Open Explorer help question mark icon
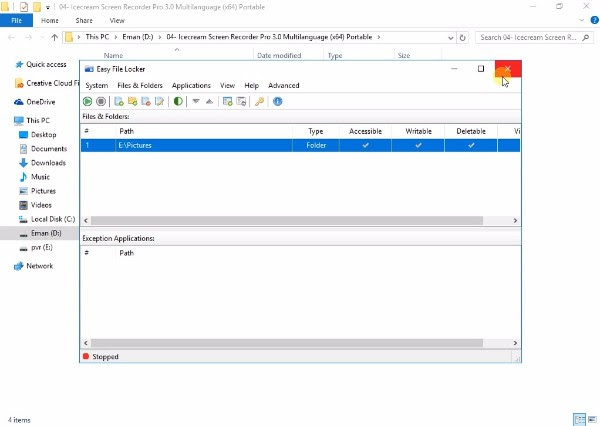The height and width of the screenshot is (426, 600). point(595,20)
